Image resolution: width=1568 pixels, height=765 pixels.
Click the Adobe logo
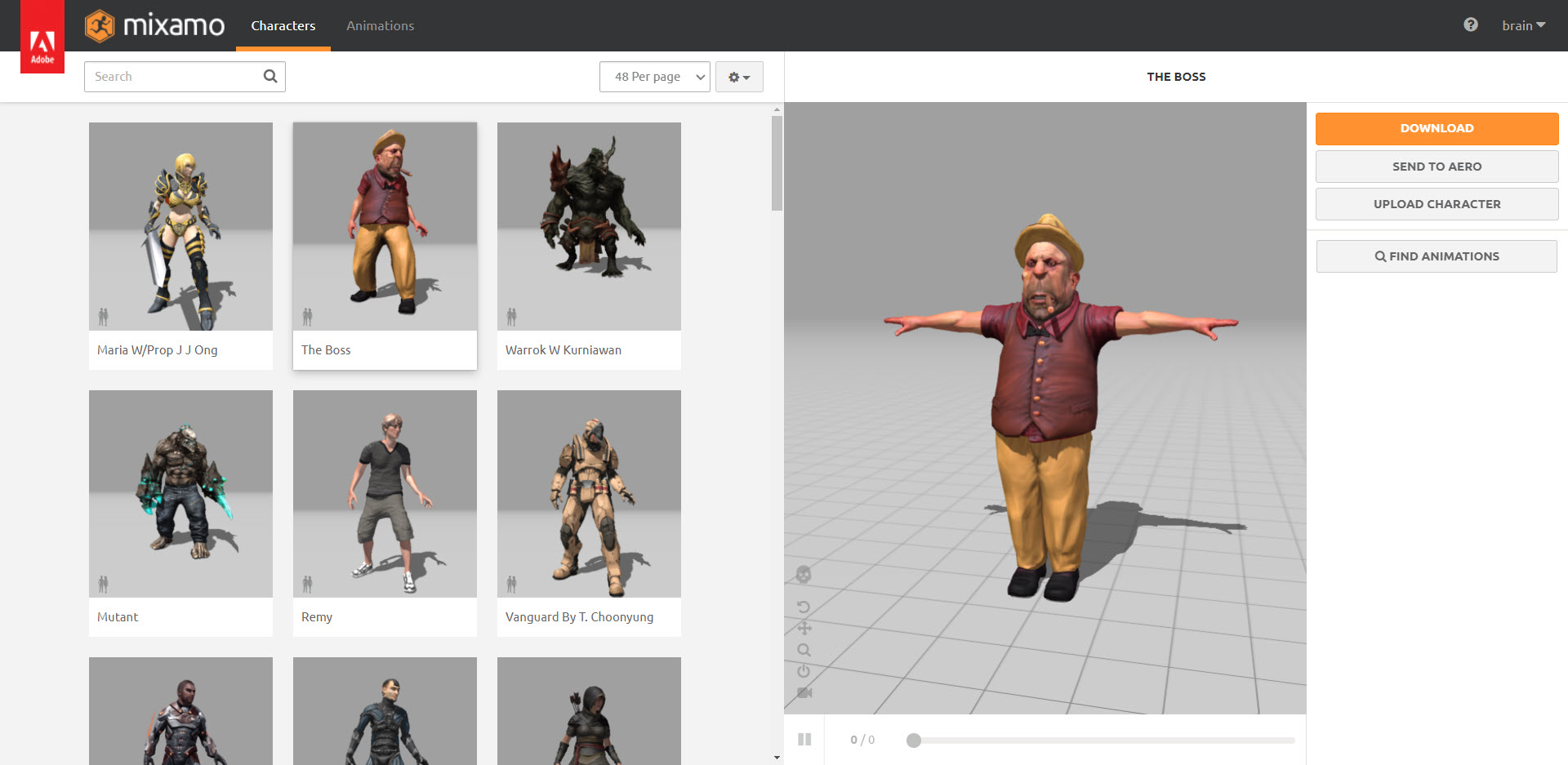tap(42, 37)
